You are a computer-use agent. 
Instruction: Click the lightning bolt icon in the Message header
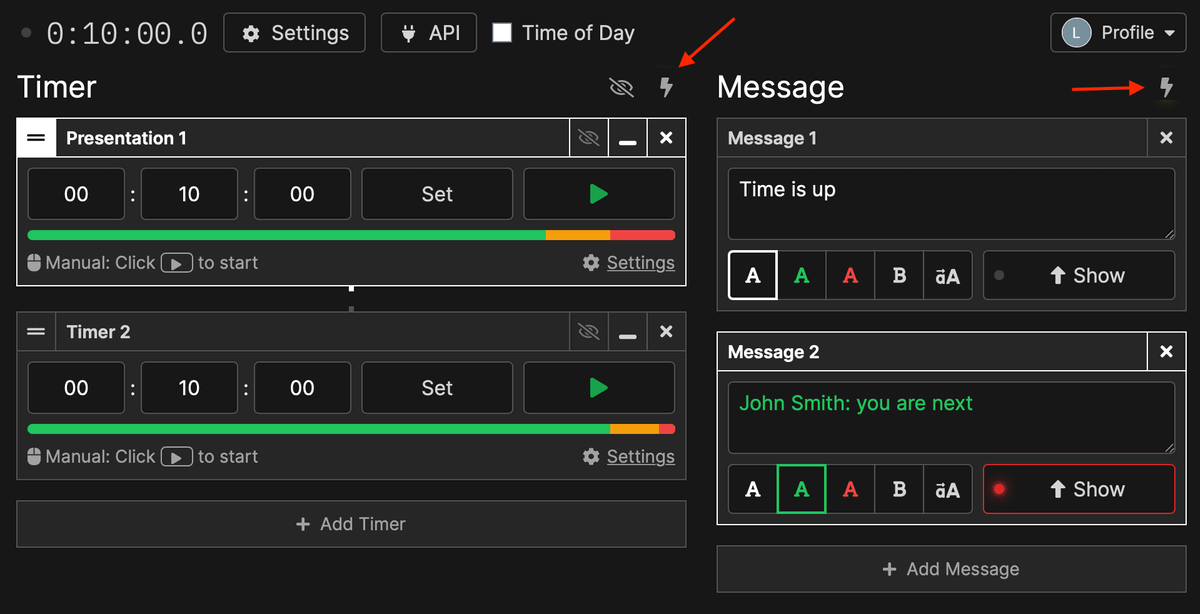[x=1166, y=88]
